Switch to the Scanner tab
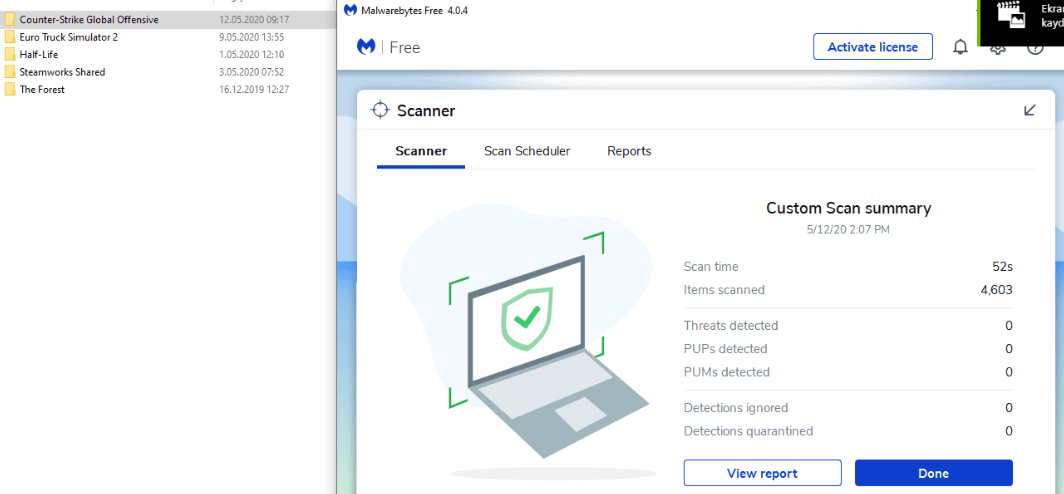 pos(421,151)
